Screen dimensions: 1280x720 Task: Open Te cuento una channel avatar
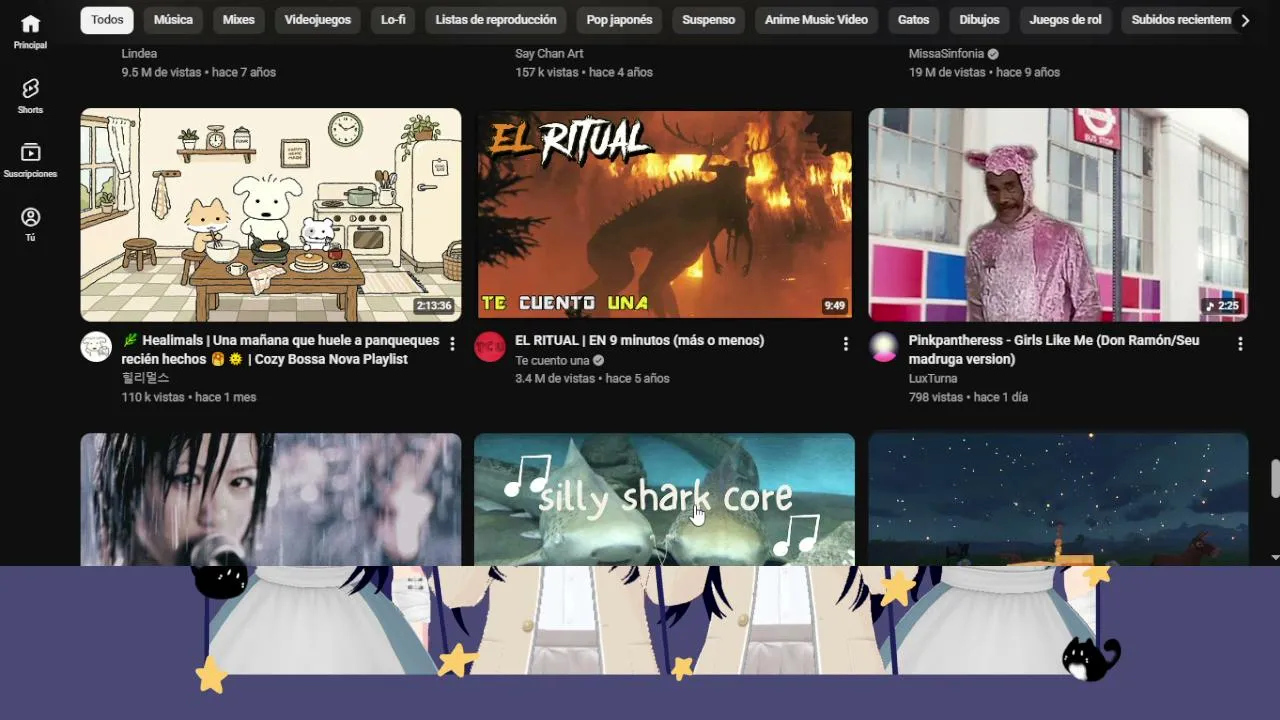pyautogui.click(x=490, y=347)
